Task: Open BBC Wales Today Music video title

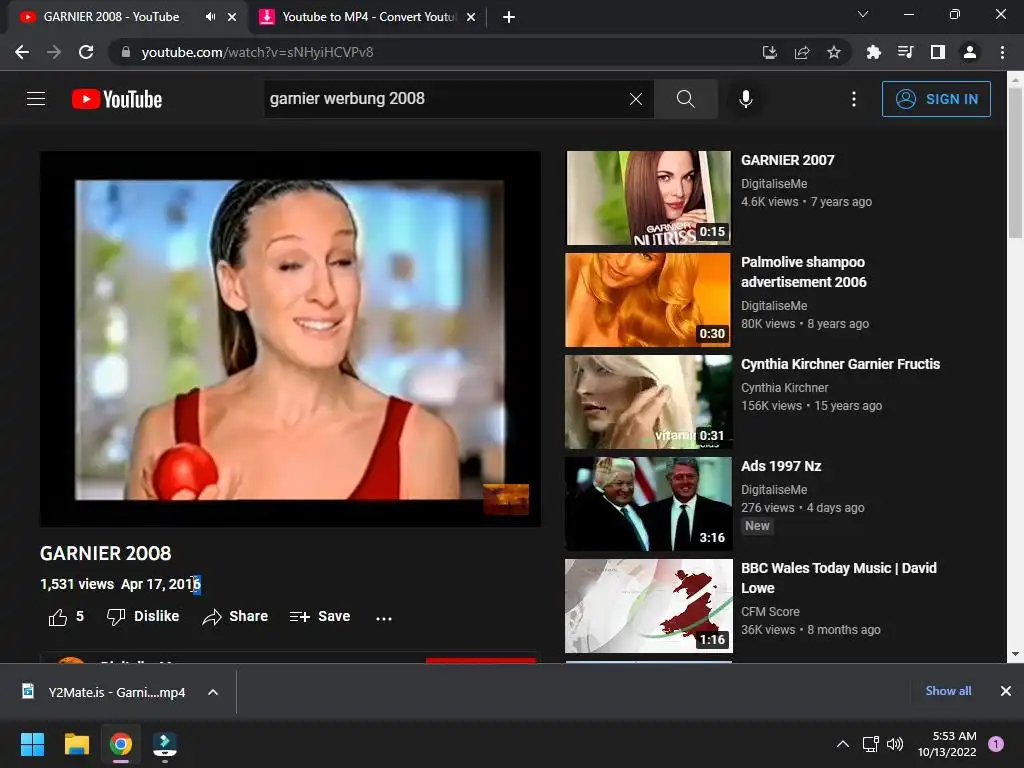Action: click(839, 578)
